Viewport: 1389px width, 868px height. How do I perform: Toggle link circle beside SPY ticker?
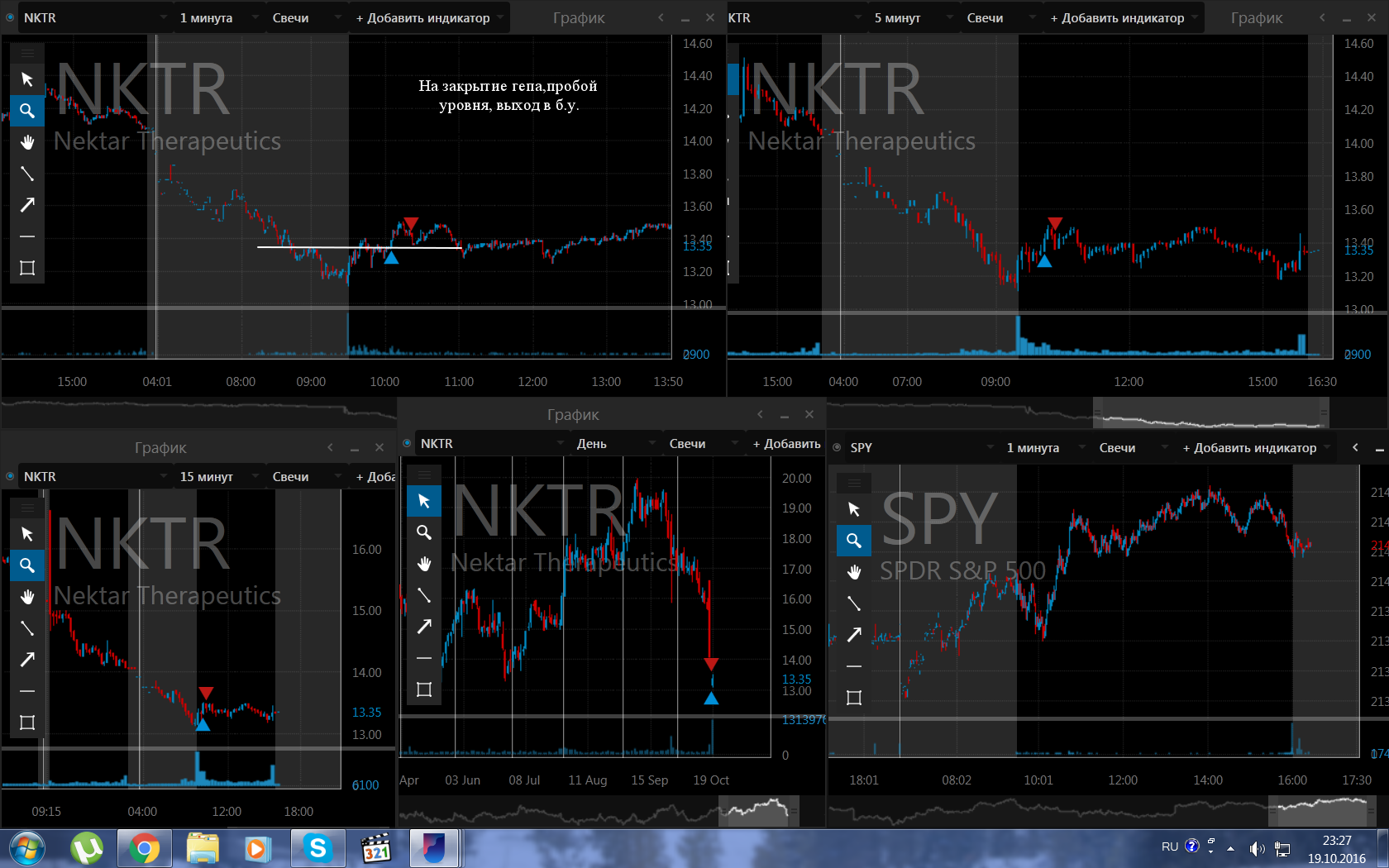click(x=837, y=447)
